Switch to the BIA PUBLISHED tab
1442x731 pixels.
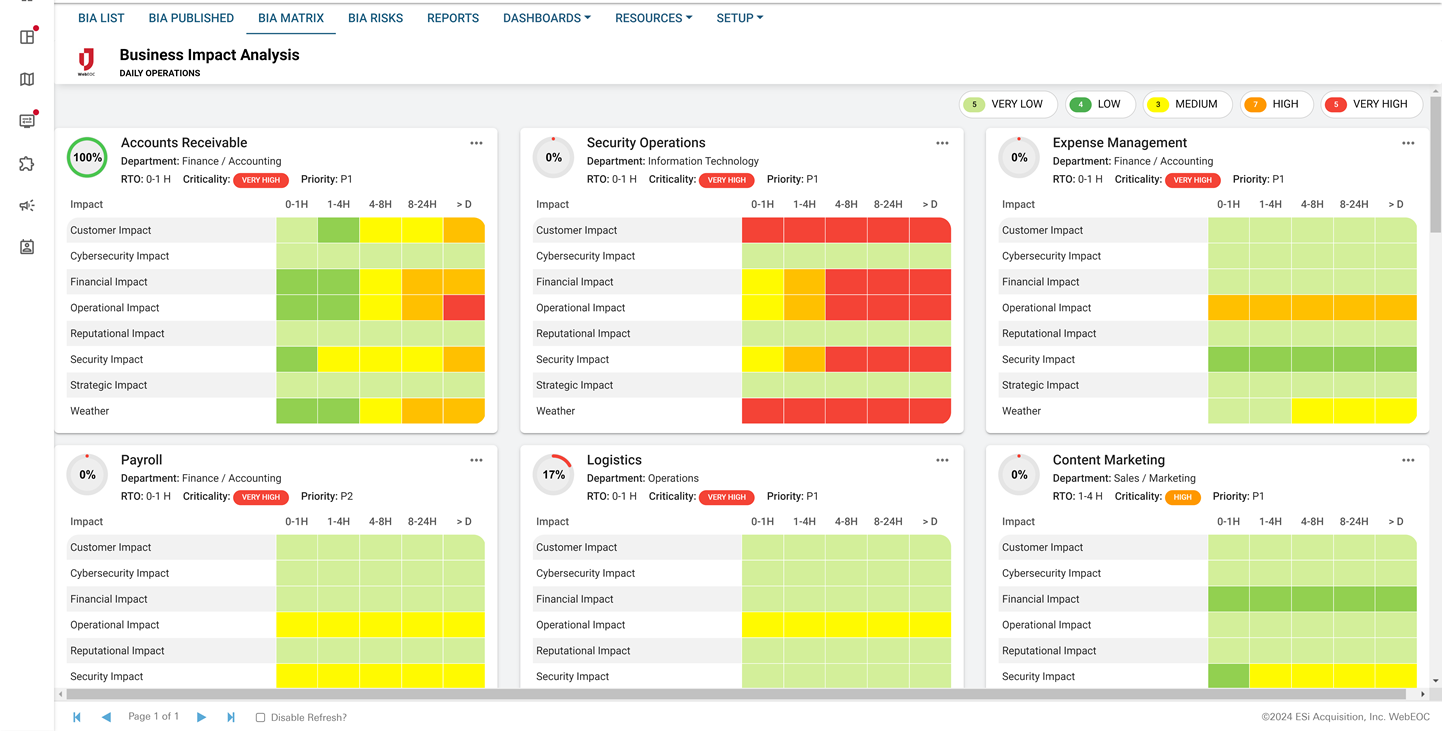(x=190, y=17)
